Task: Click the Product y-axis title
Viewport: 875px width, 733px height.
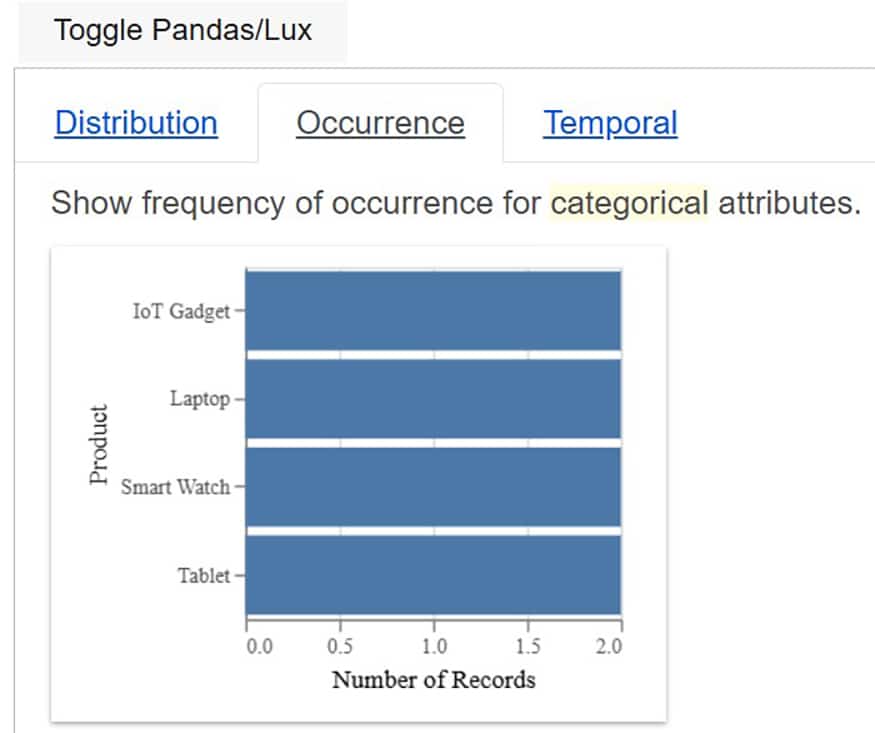Action: (x=98, y=445)
